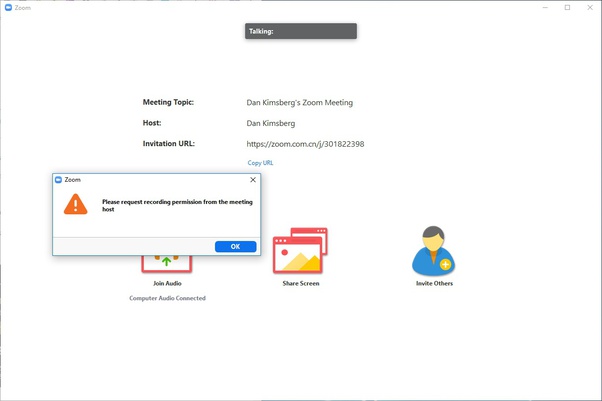Click the Host: label
602x401 pixels.
tap(152, 123)
